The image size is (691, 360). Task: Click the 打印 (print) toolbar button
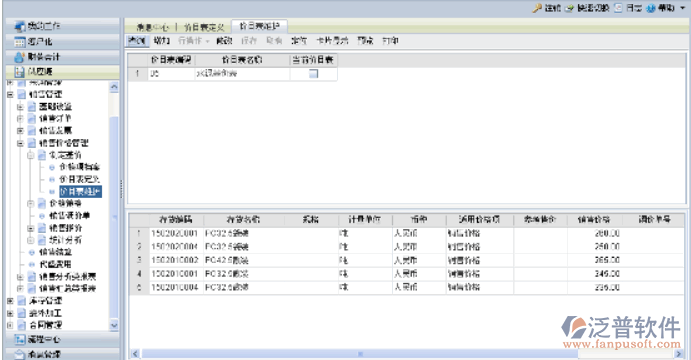coord(390,41)
